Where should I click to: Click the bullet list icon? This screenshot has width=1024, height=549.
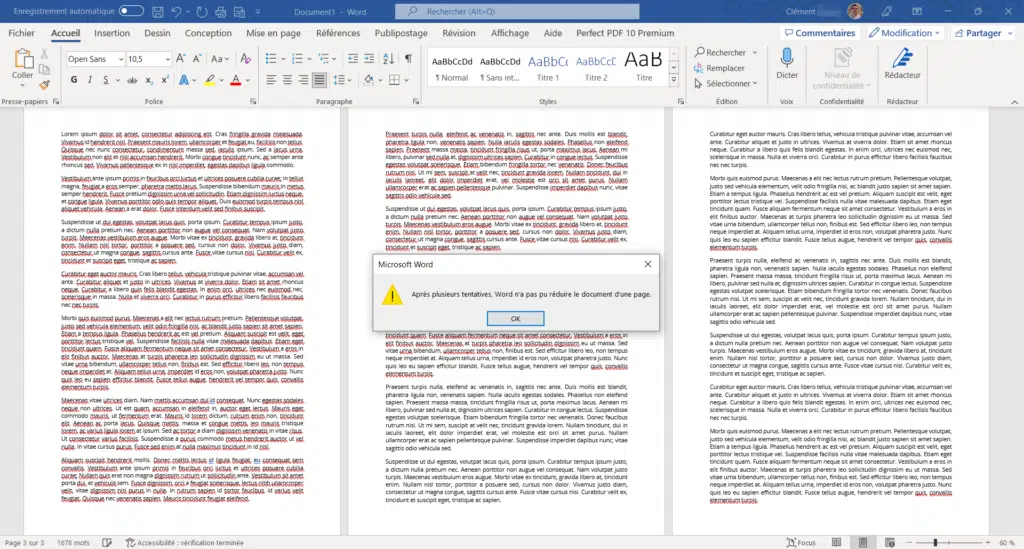270,59
